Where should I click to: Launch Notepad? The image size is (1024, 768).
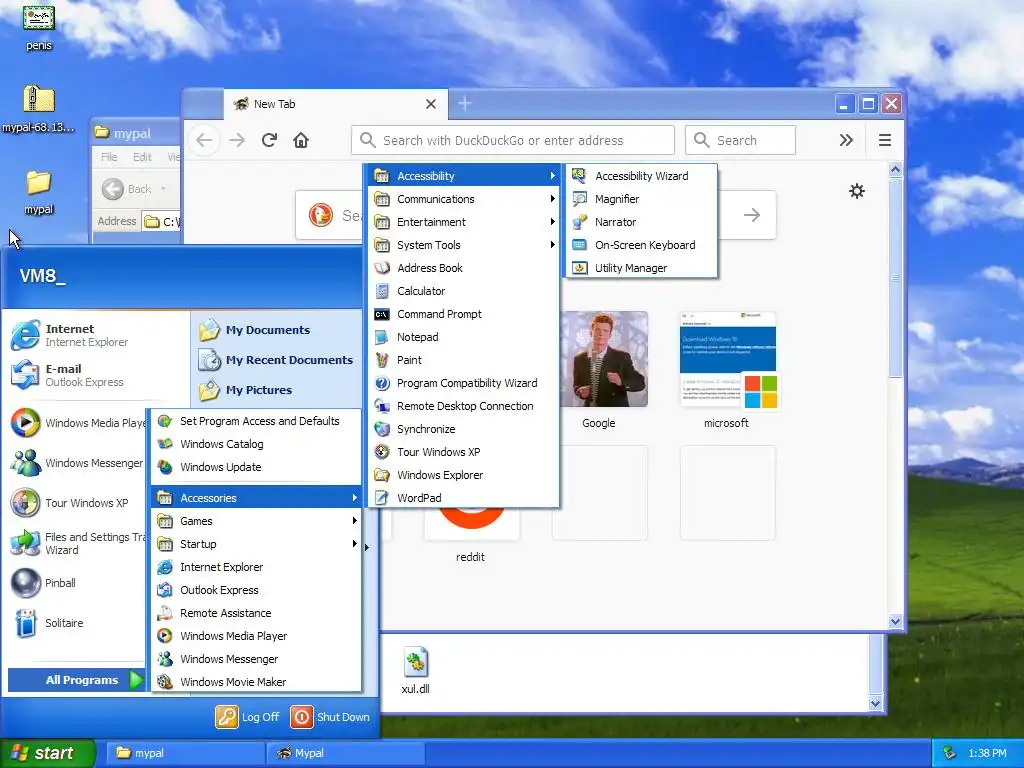[464, 337]
